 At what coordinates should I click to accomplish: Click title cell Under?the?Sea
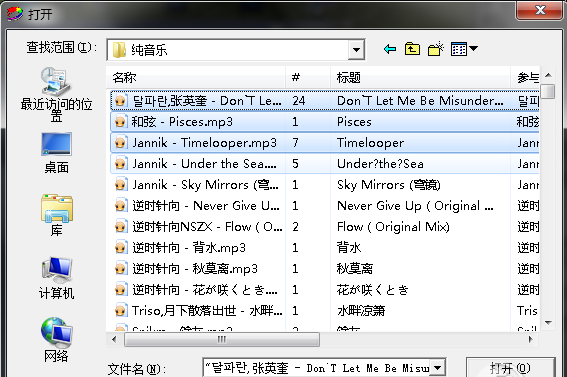click(x=380, y=164)
